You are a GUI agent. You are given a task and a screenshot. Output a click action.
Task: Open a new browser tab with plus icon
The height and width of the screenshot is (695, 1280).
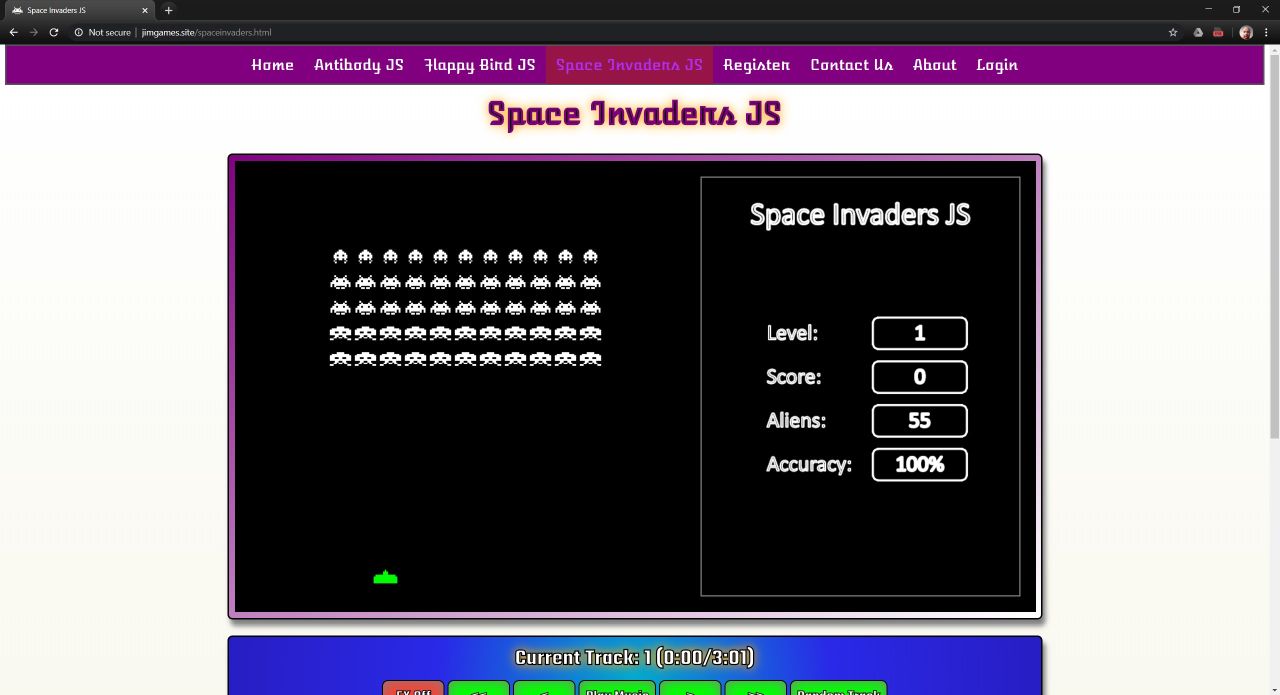point(168,10)
